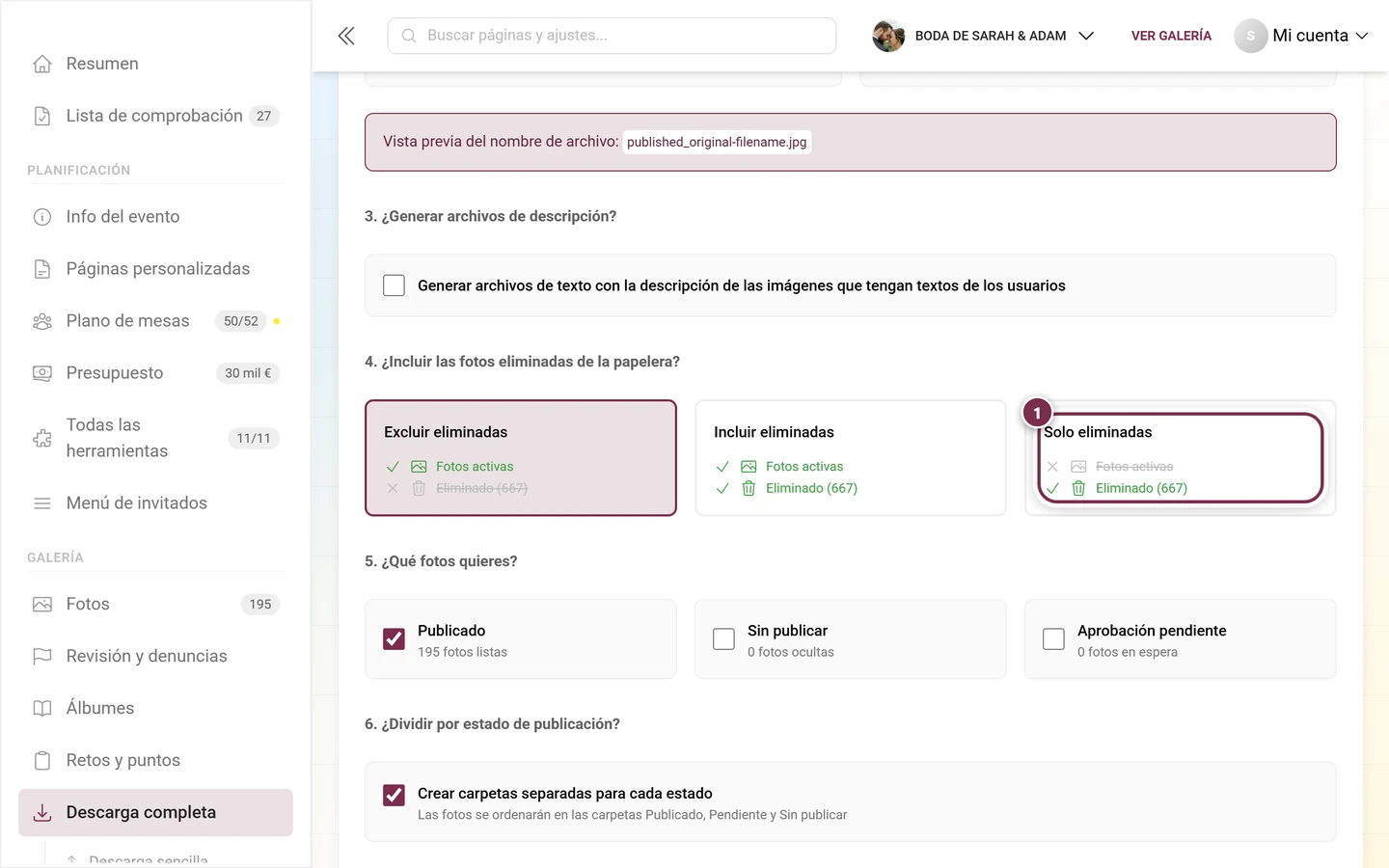Click the Resumen home icon
This screenshot has width=1389, height=868.
[x=42, y=64]
